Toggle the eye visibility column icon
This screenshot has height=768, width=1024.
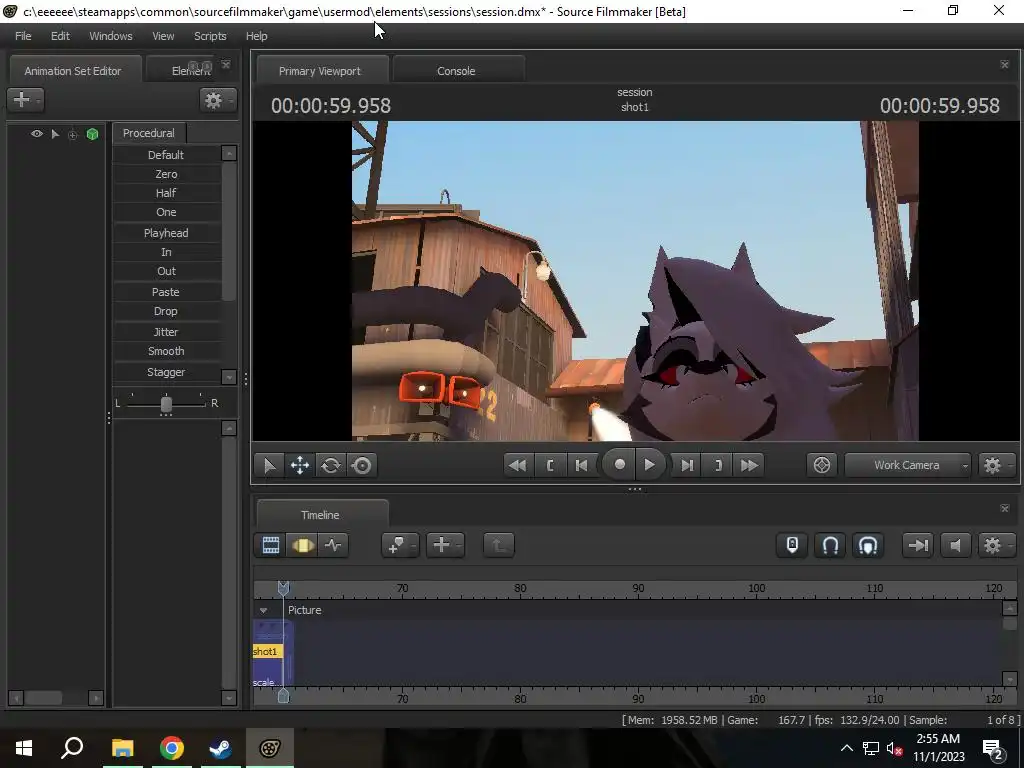(x=37, y=134)
